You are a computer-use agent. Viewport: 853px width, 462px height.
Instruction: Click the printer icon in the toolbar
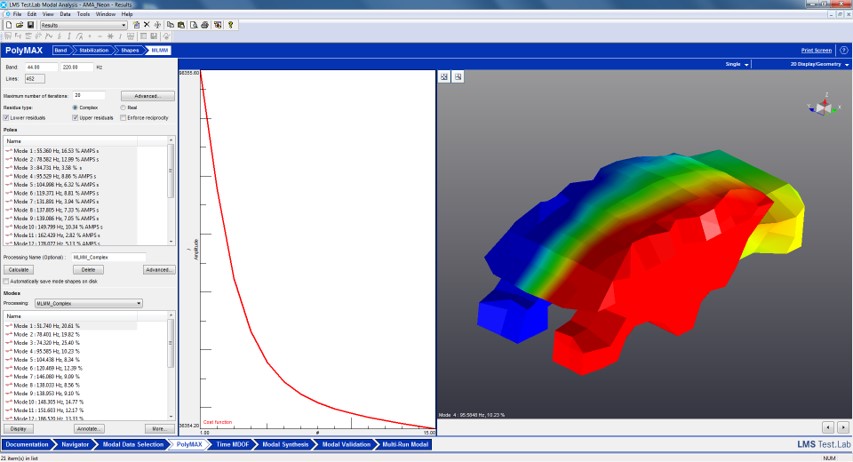click(205, 25)
